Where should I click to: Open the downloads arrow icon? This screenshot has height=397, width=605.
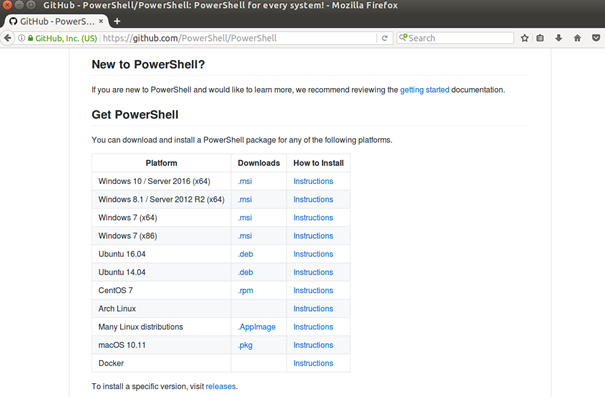(x=558, y=38)
